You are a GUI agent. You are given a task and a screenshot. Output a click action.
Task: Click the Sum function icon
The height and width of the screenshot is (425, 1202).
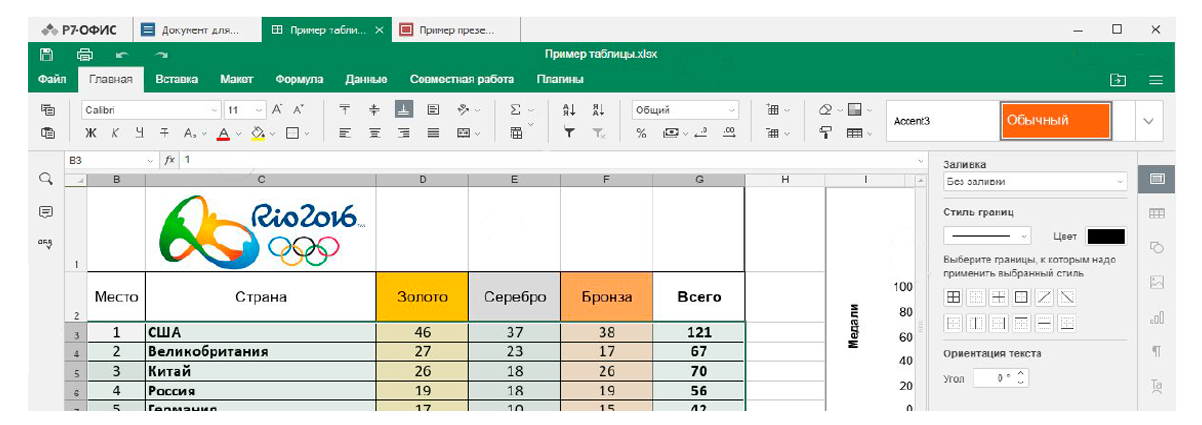(x=517, y=110)
